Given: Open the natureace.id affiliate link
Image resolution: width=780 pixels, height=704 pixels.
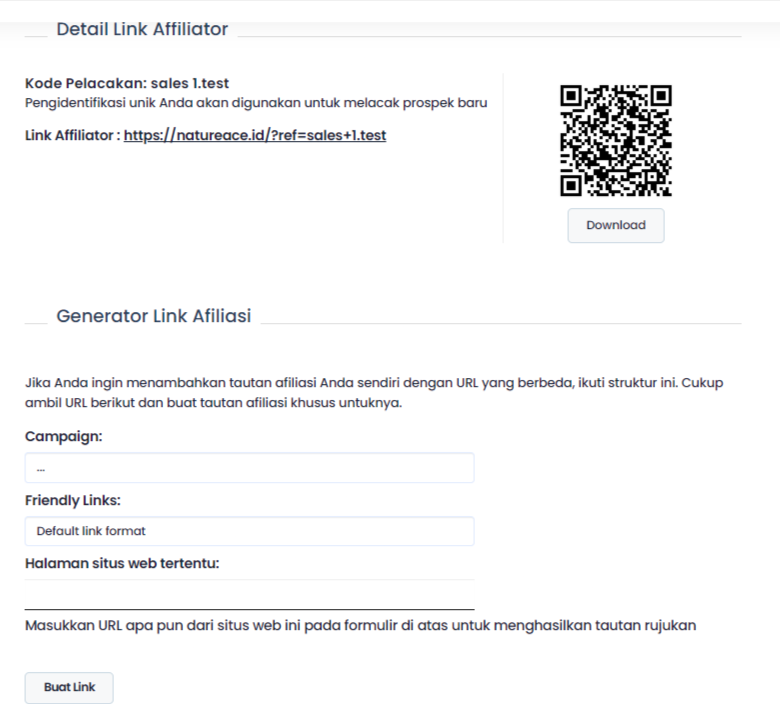Looking at the screenshot, I should (255, 135).
